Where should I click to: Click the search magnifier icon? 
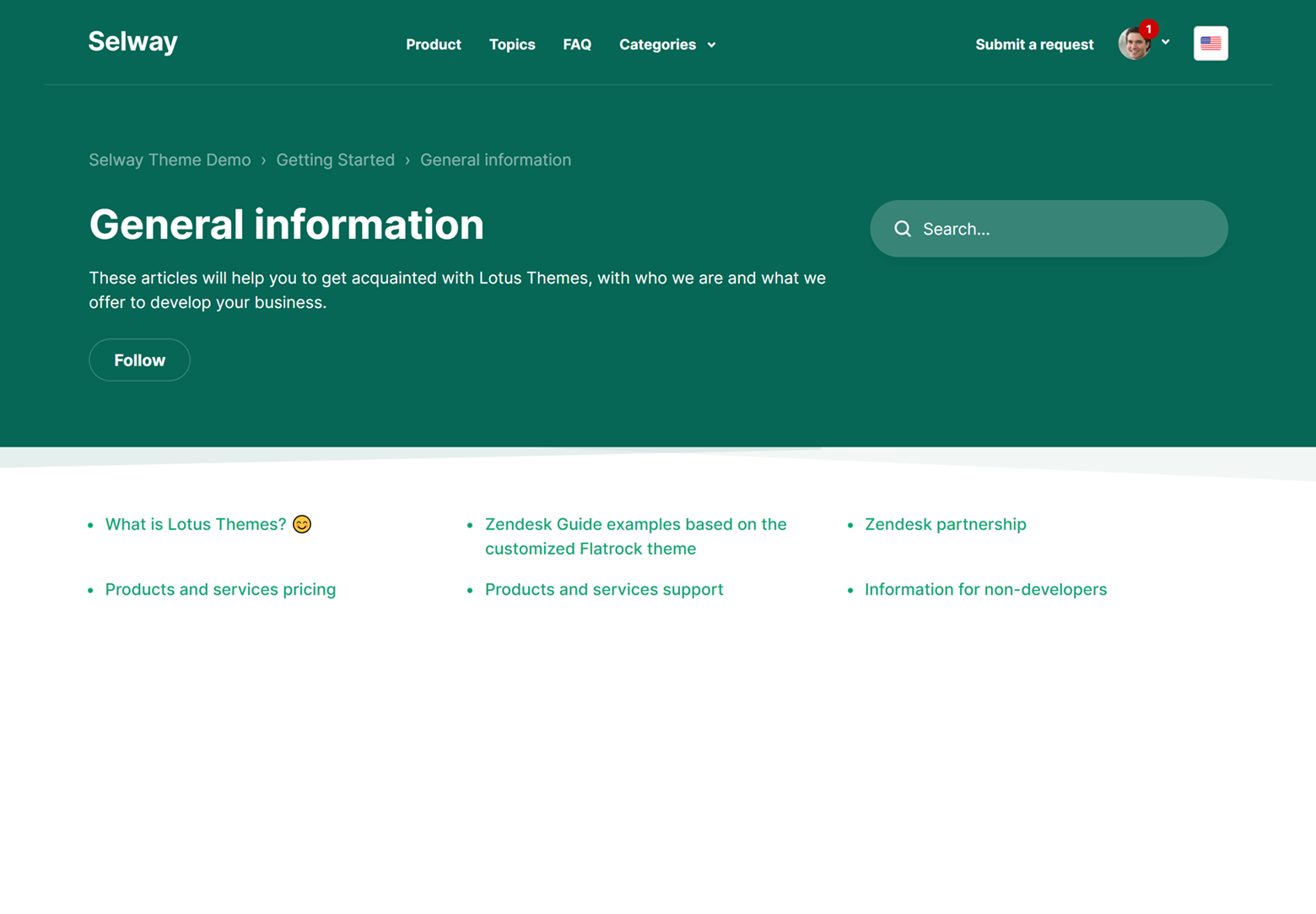903,229
